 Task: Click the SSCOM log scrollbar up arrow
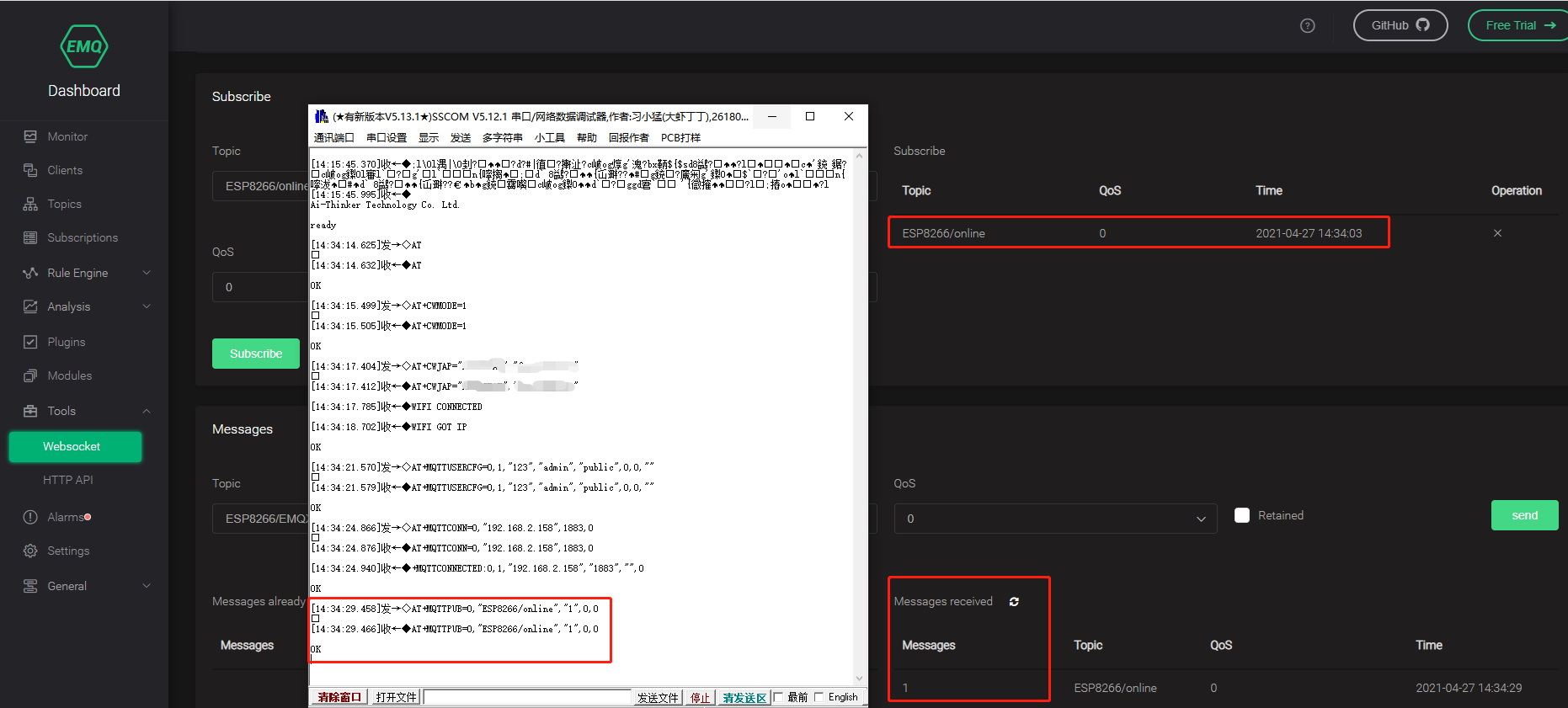tap(860, 155)
